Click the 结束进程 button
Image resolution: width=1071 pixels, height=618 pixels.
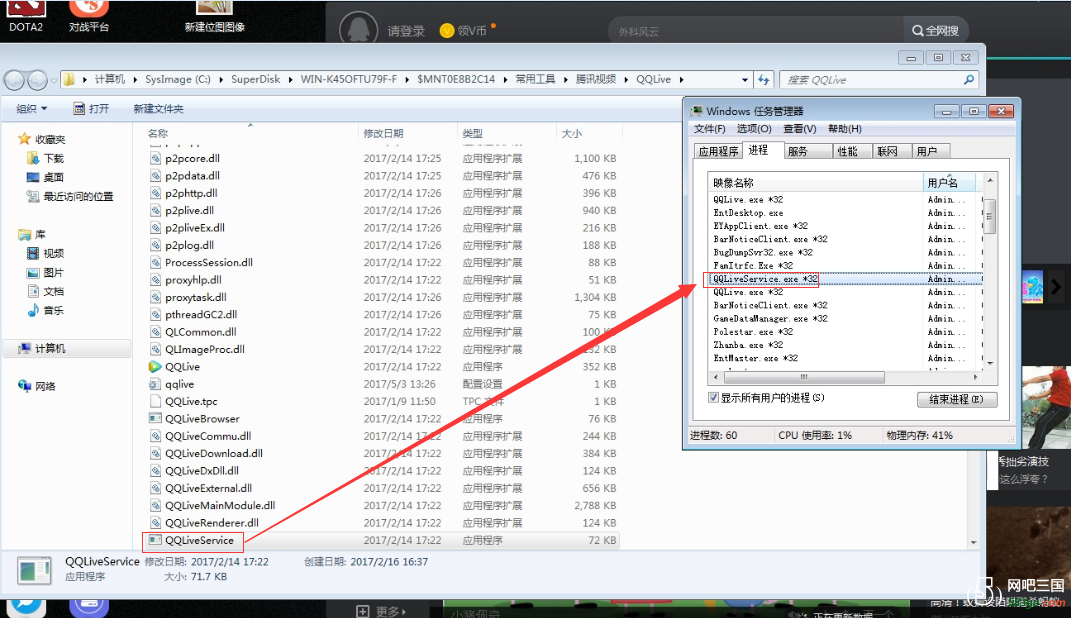[957, 399]
